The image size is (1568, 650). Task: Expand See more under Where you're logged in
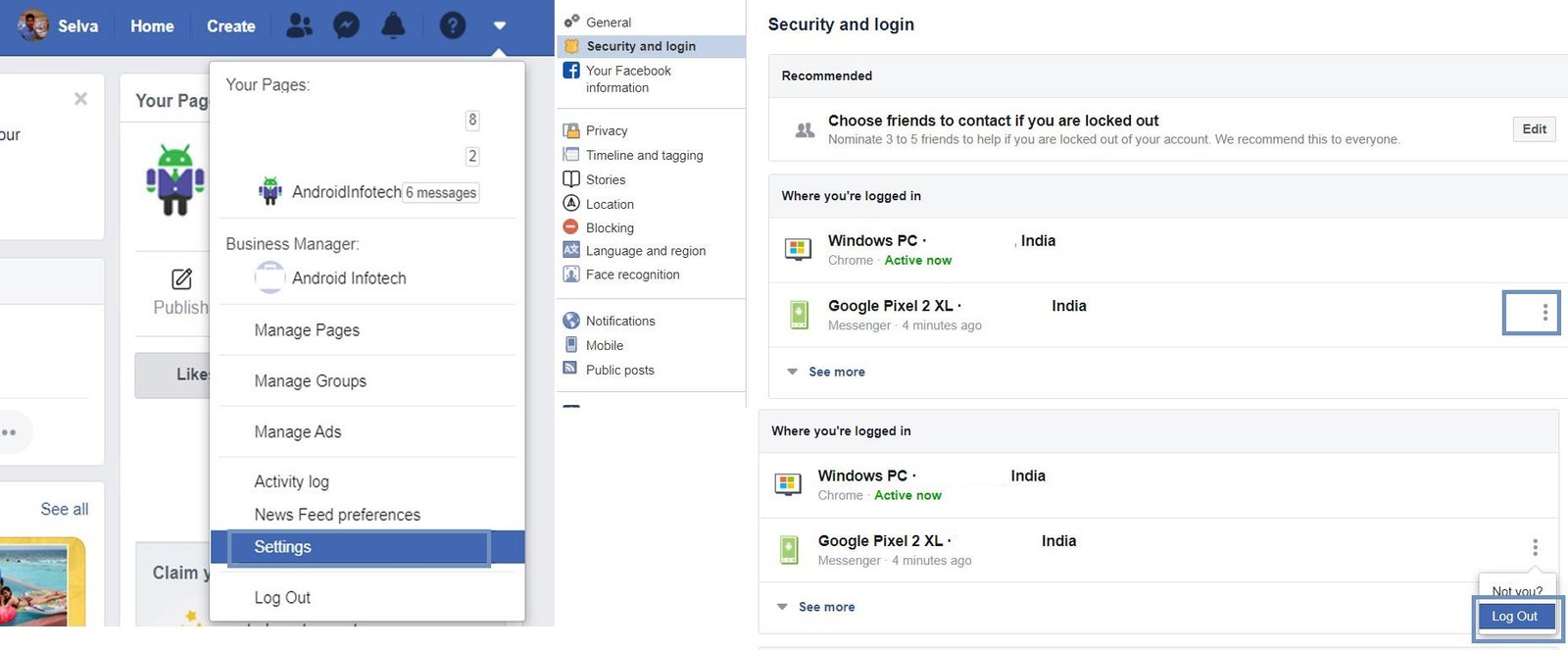pos(836,372)
